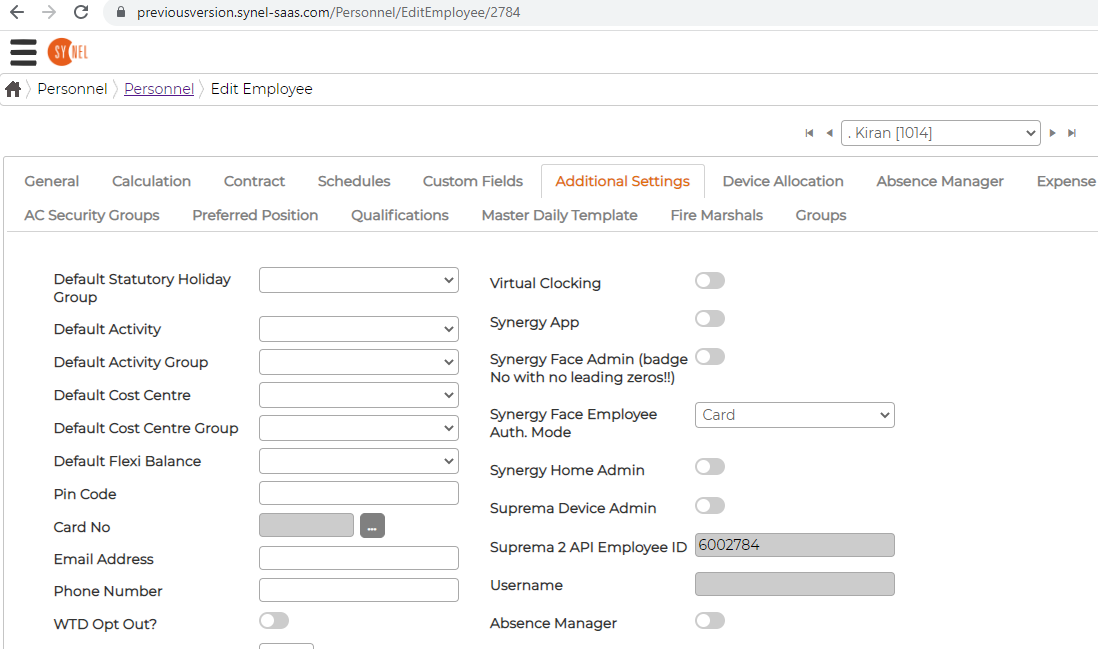Go to home via the house icon
Screen dimensions: 1098x649
tap(13, 89)
